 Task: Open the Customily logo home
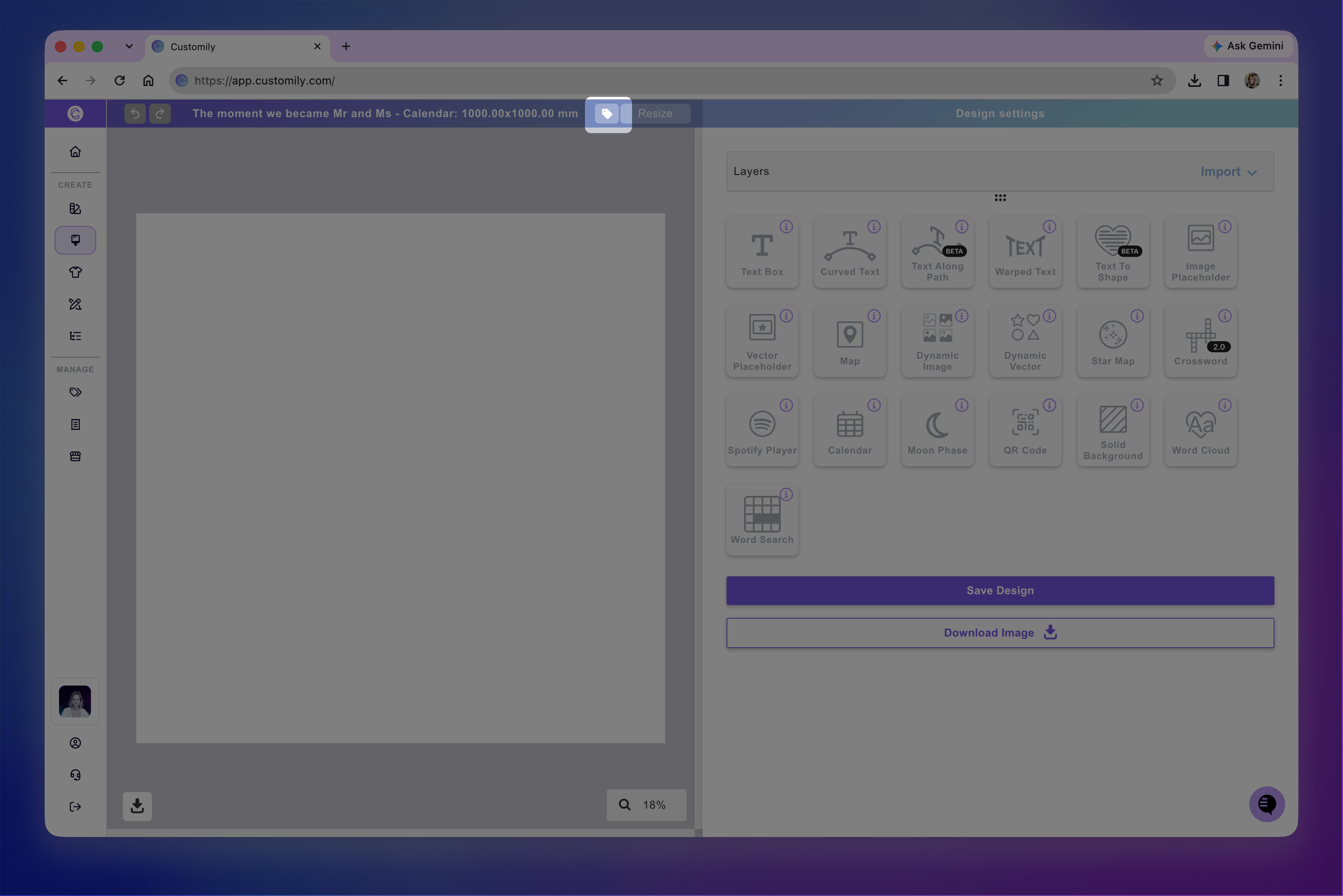pyautogui.click(x=75, y=114)
